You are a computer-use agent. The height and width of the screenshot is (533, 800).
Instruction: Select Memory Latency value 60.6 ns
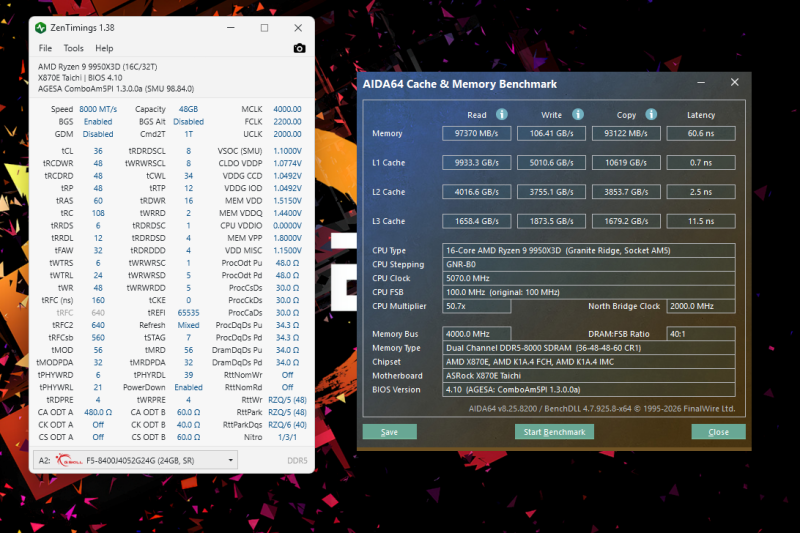[x=701, y=134]
